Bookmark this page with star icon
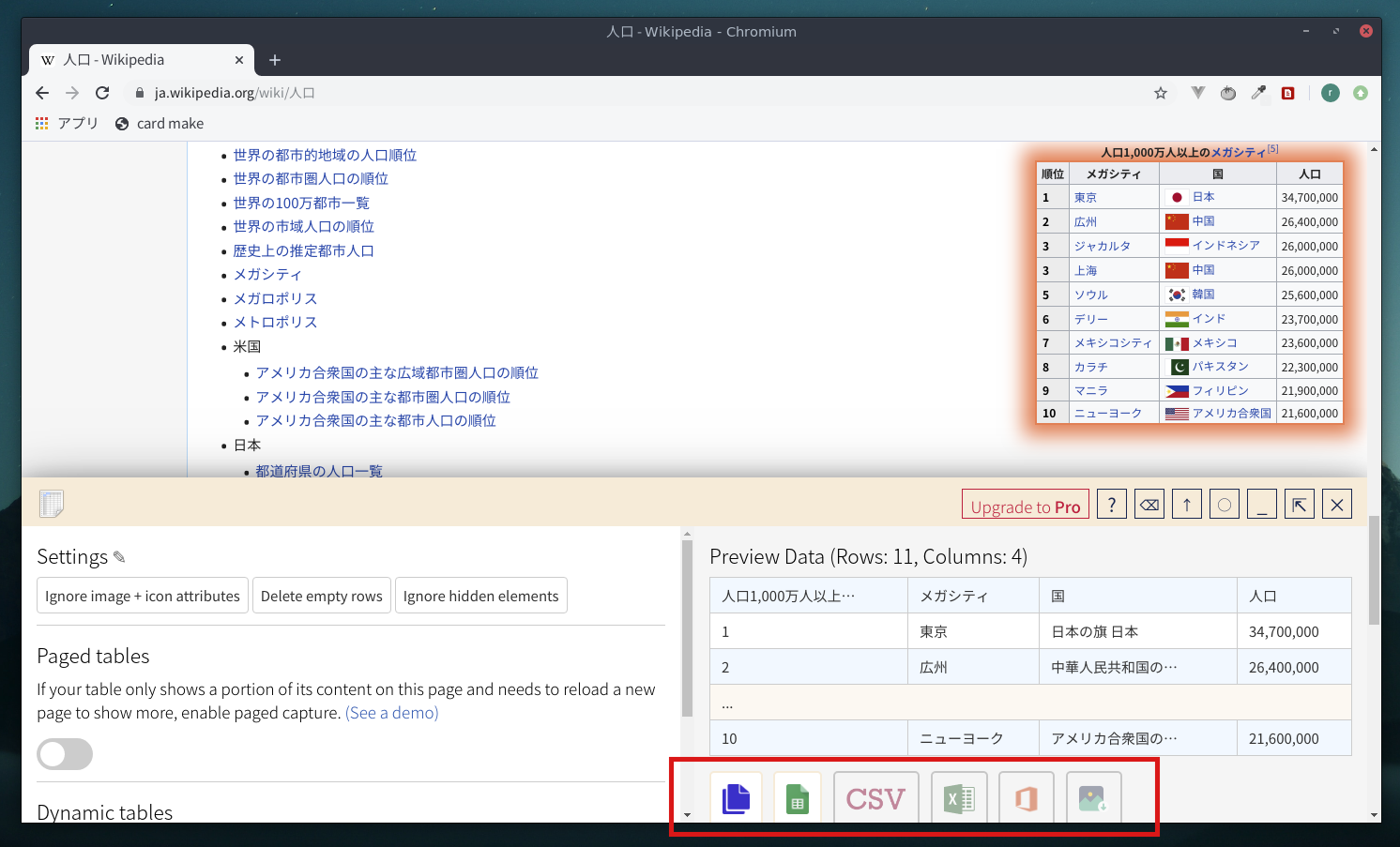Screen dimensions: 1400x847 [x=1161, y=93]
